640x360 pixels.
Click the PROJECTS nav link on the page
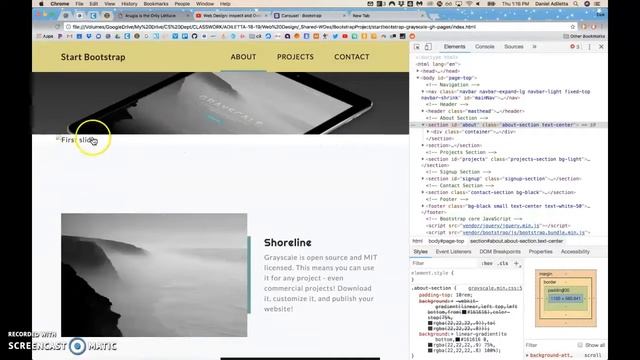point(296,57)
